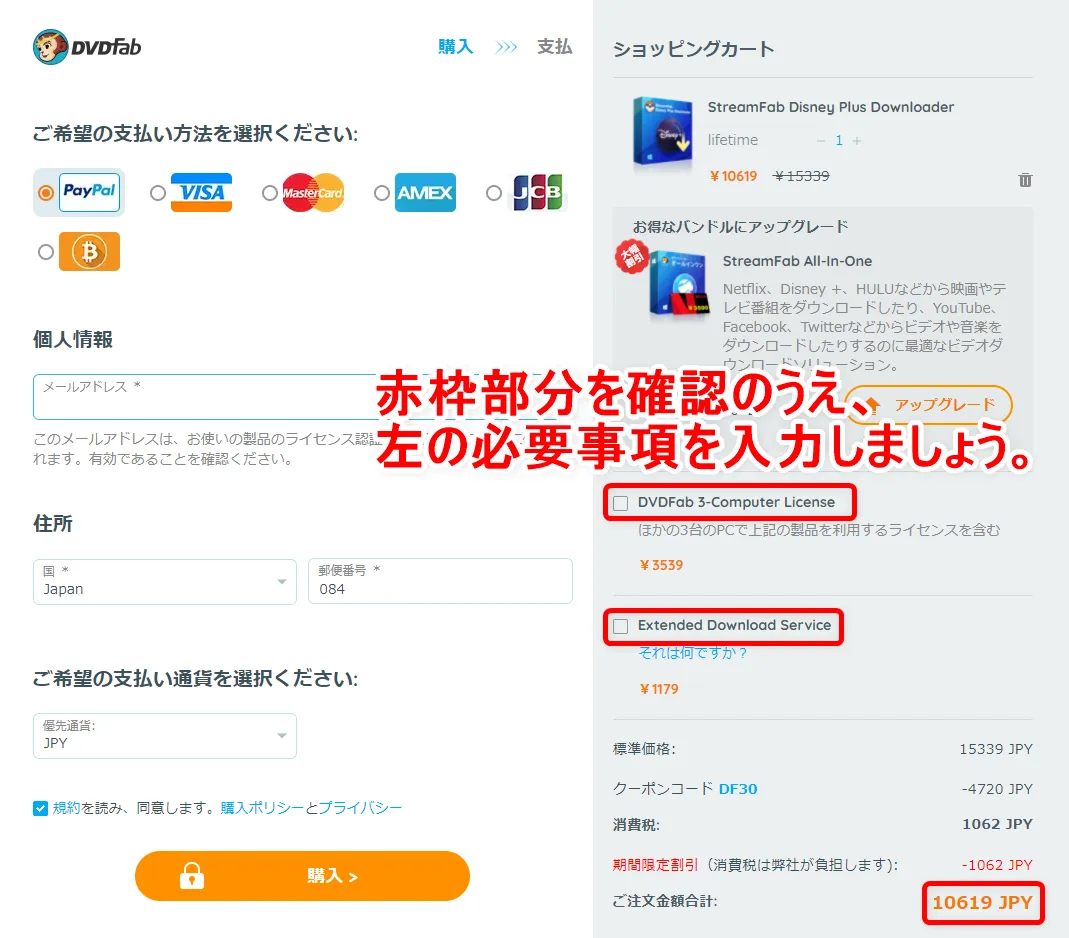
Task: Select the VISA payment radio button
Action: tap(157, 193)
